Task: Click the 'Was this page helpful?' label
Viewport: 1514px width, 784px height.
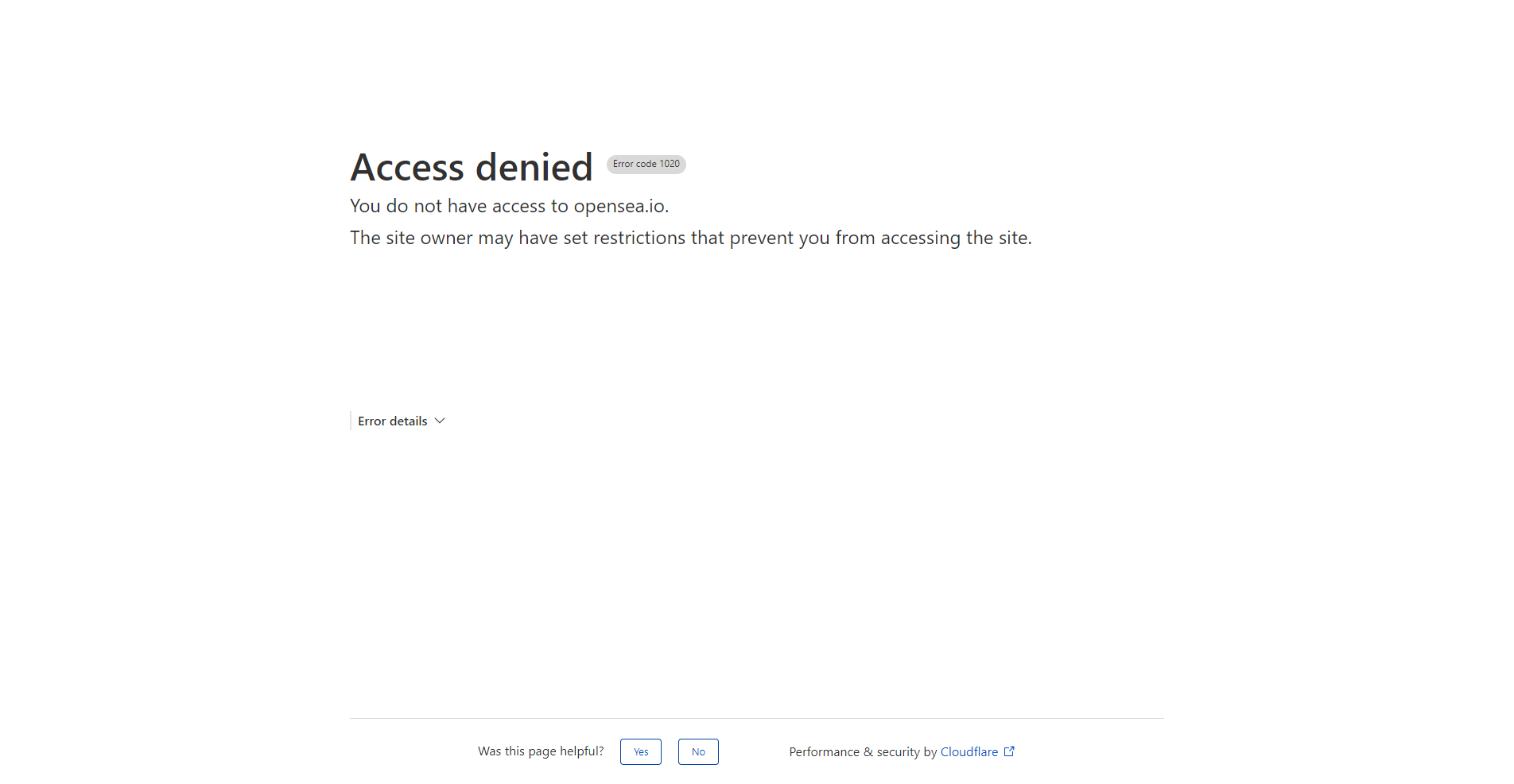Action: click(540, 751)
